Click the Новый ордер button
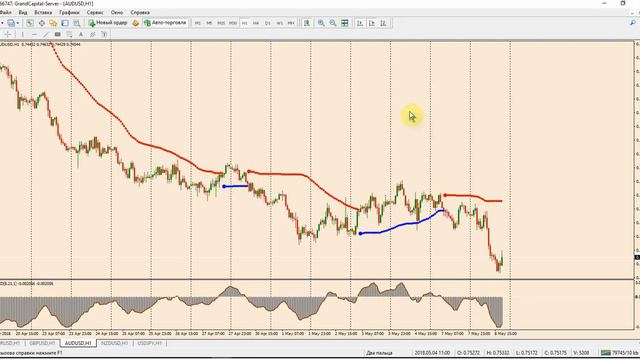Viewport: 640px width, 360px height. 108,23
